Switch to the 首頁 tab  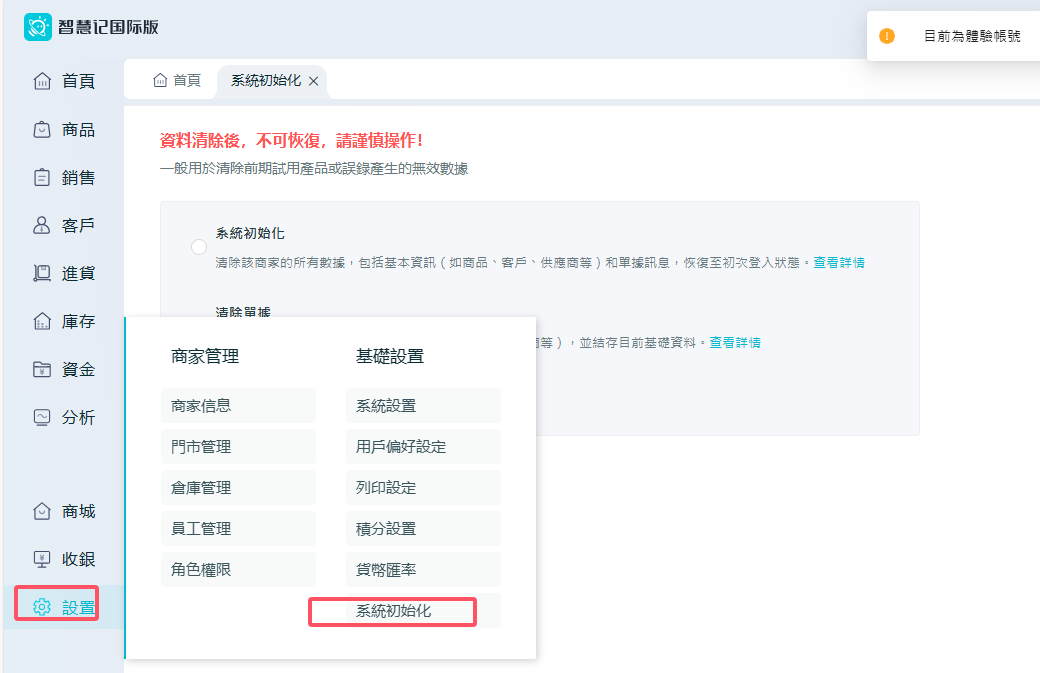point(177,81)
